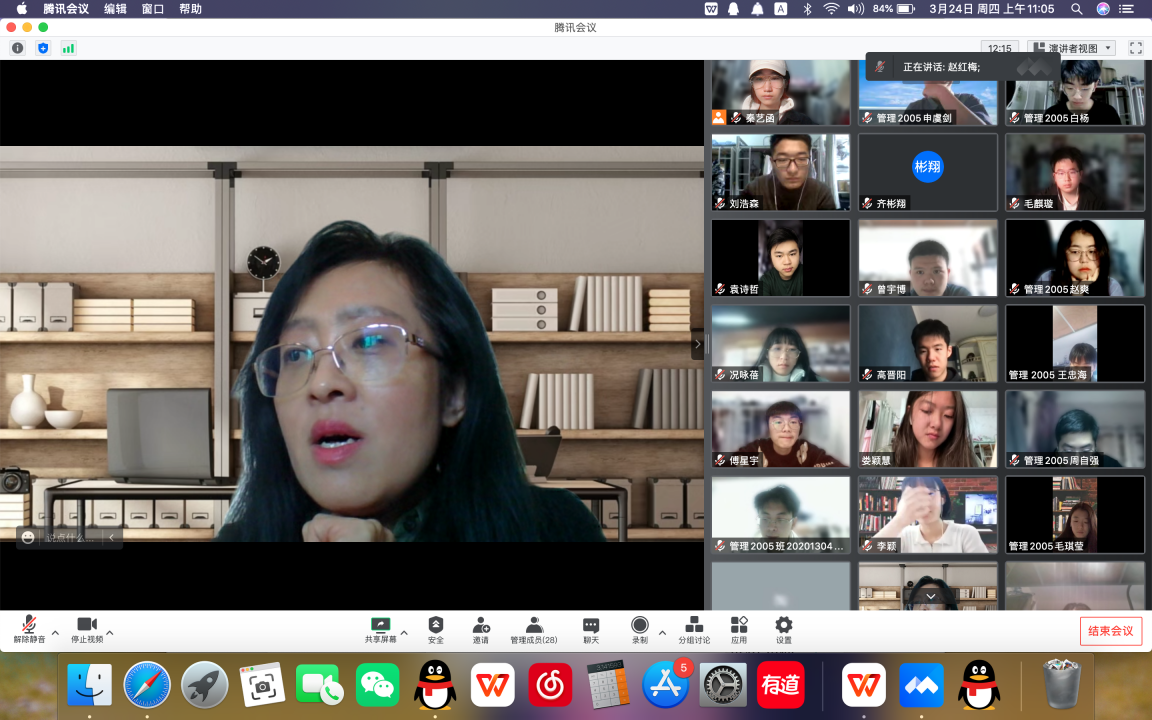
Task: Open the 编辑 menu in menu bar
Action: [x=115, y=9]
